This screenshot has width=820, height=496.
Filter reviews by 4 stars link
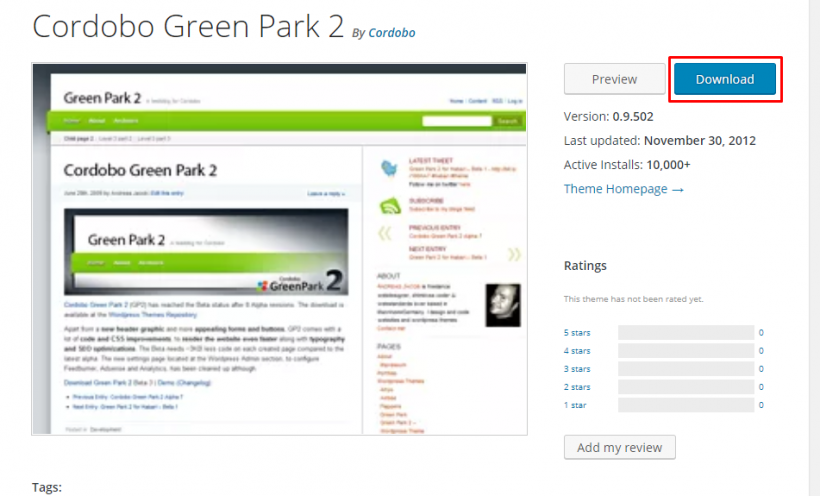[x=577, y=351]
